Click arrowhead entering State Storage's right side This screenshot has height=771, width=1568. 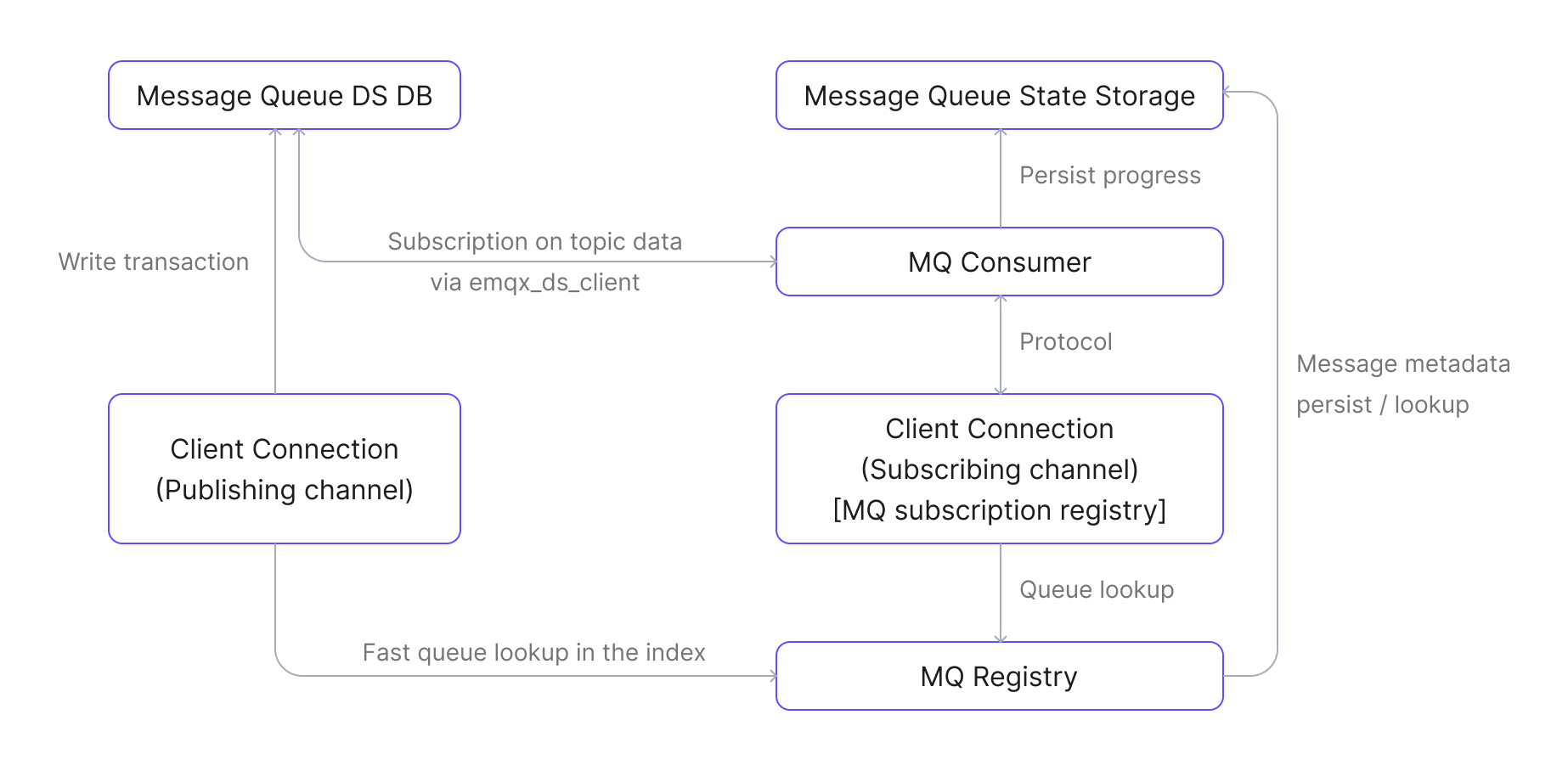tap(1227, 92)
